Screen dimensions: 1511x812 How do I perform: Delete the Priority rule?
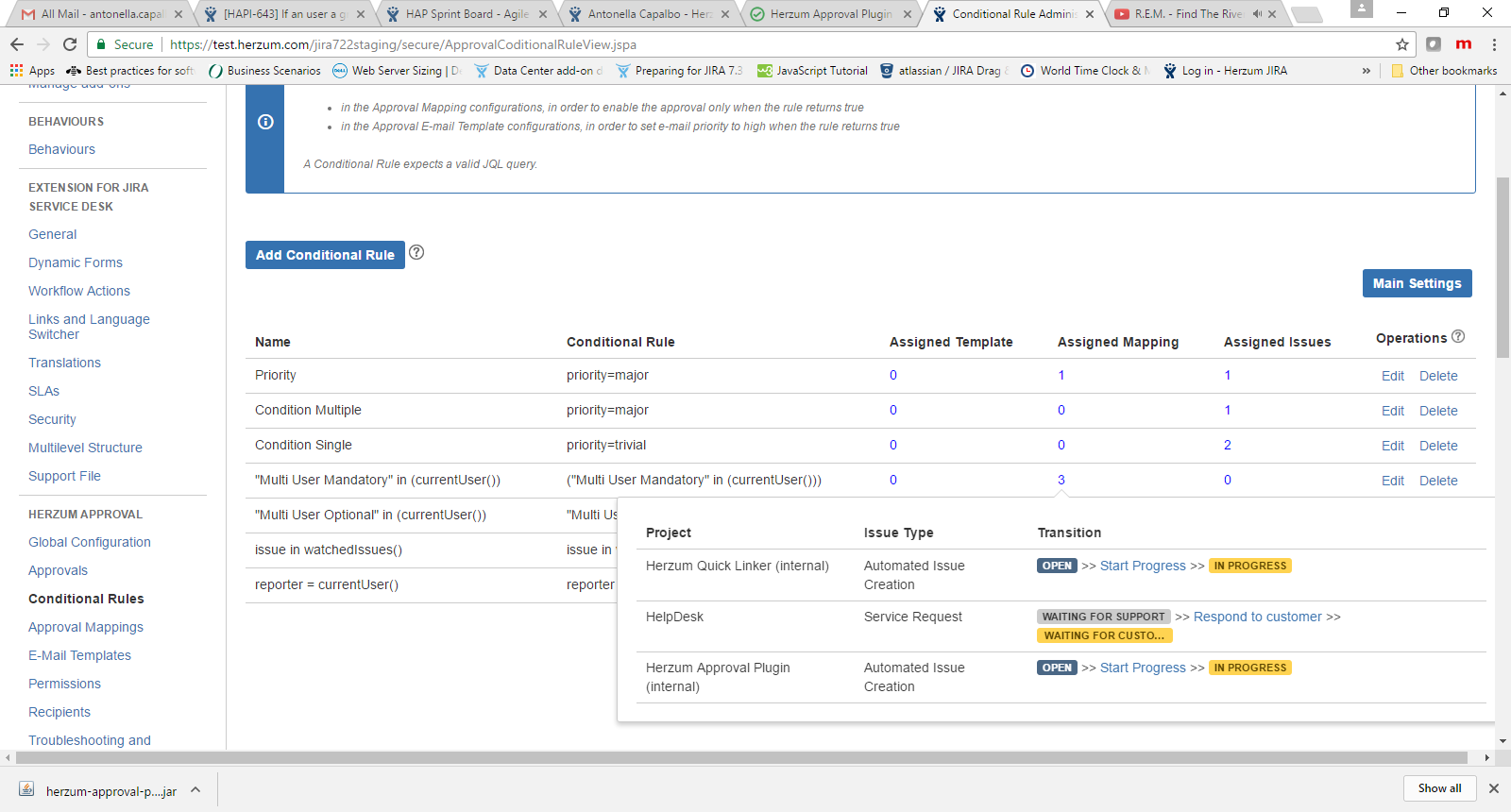click(x=1438, y=376)
